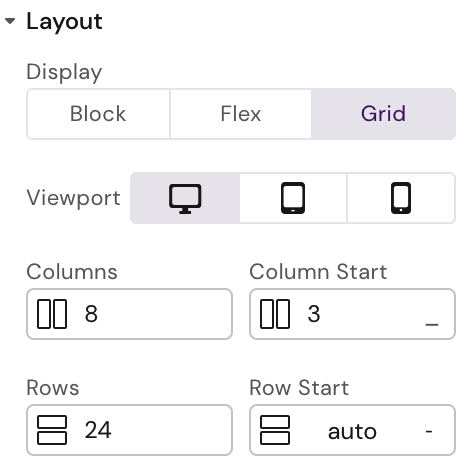Image resolution: width=470 pixels, height=466 pixels.
Task: Click the Layout section heading
Action: [64, 22]
